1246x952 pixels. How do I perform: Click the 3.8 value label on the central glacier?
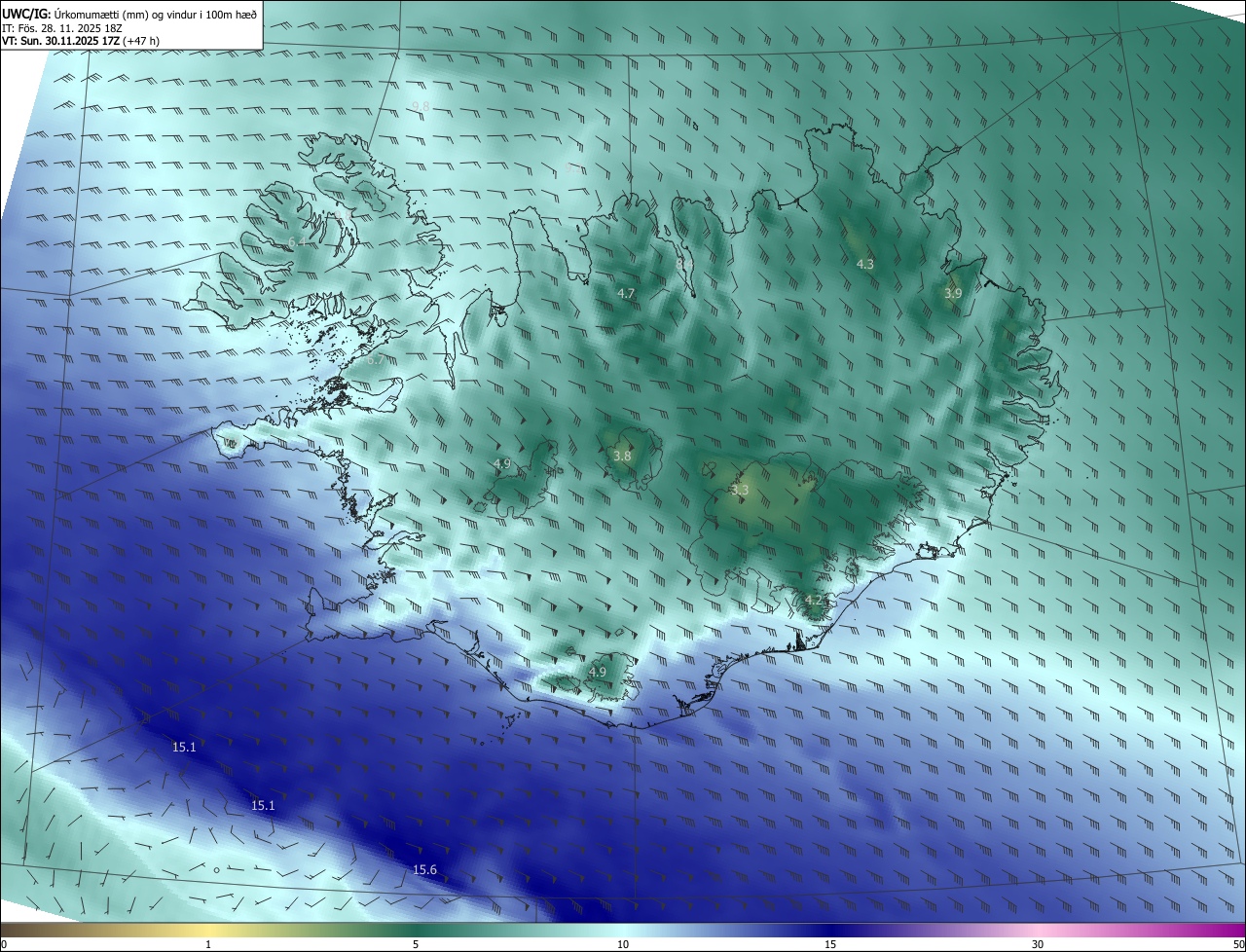(622, 456)
